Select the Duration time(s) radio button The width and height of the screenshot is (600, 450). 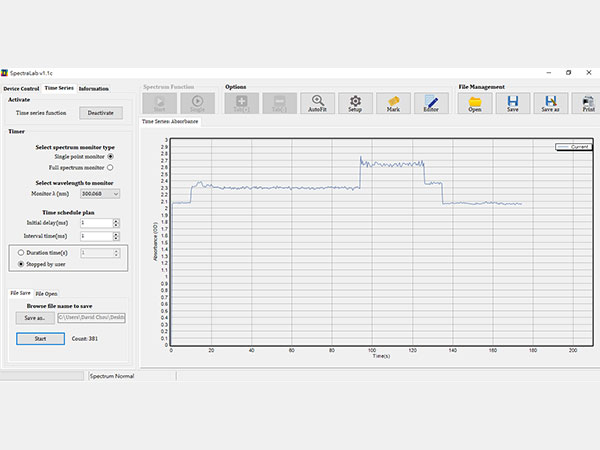point(22,254)
